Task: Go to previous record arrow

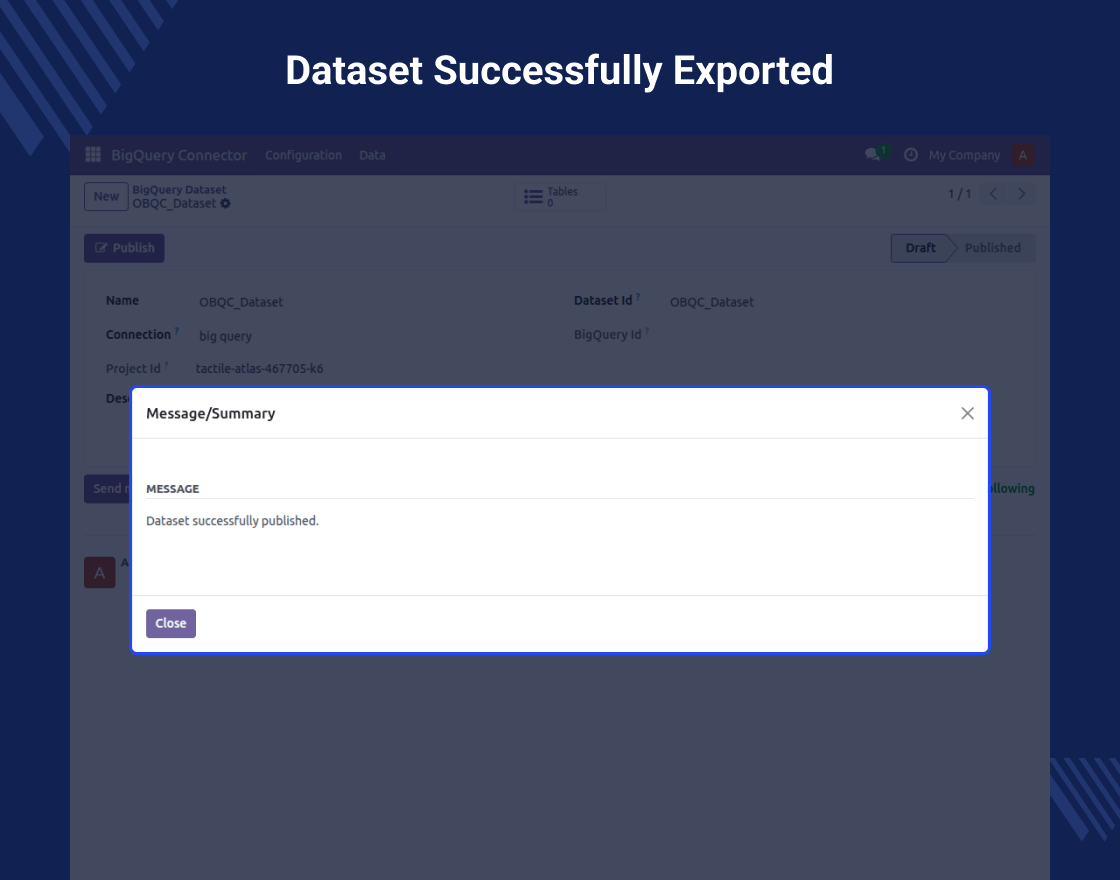Action: coord(993,194)
